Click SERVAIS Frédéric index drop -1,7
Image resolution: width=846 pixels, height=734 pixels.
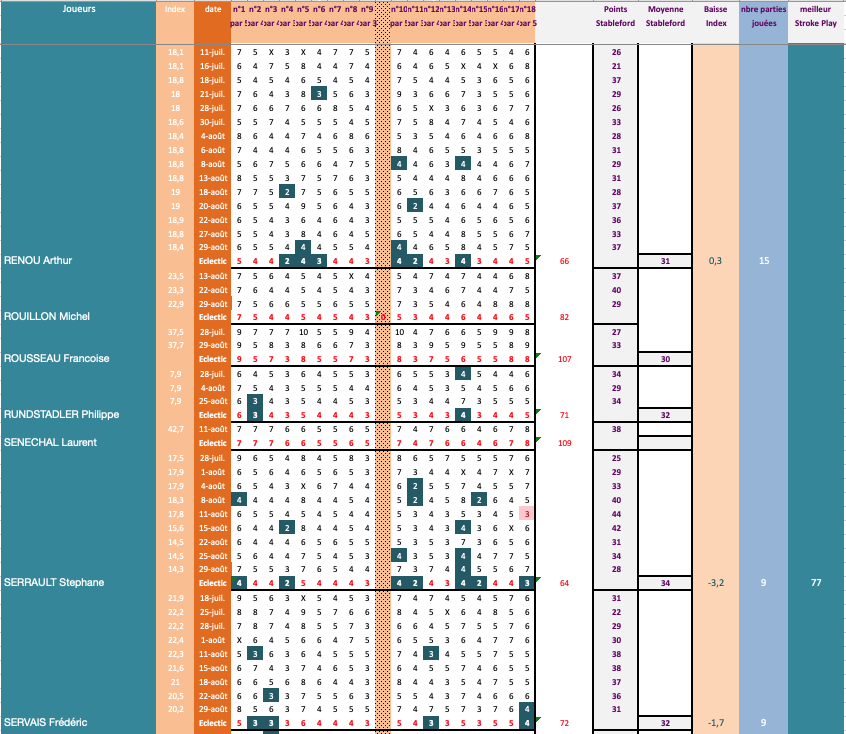click(715, 723)
